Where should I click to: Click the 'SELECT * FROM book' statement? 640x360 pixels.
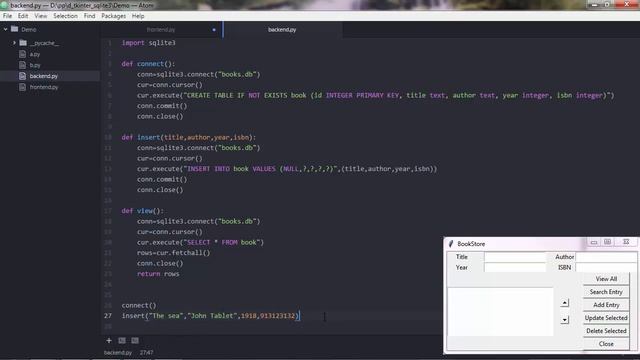coord(200,242)
